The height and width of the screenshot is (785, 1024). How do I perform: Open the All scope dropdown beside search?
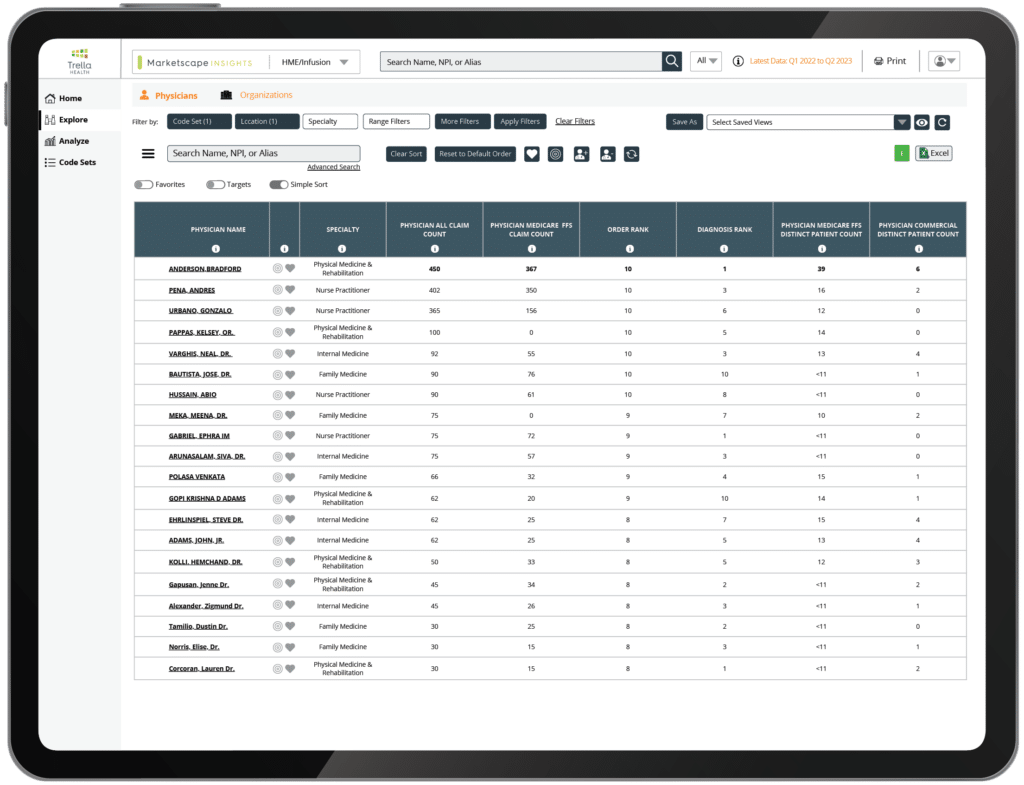point(706,61)
